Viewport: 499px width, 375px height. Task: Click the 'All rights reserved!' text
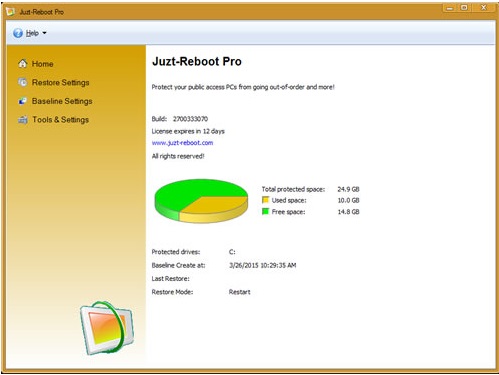178,156
